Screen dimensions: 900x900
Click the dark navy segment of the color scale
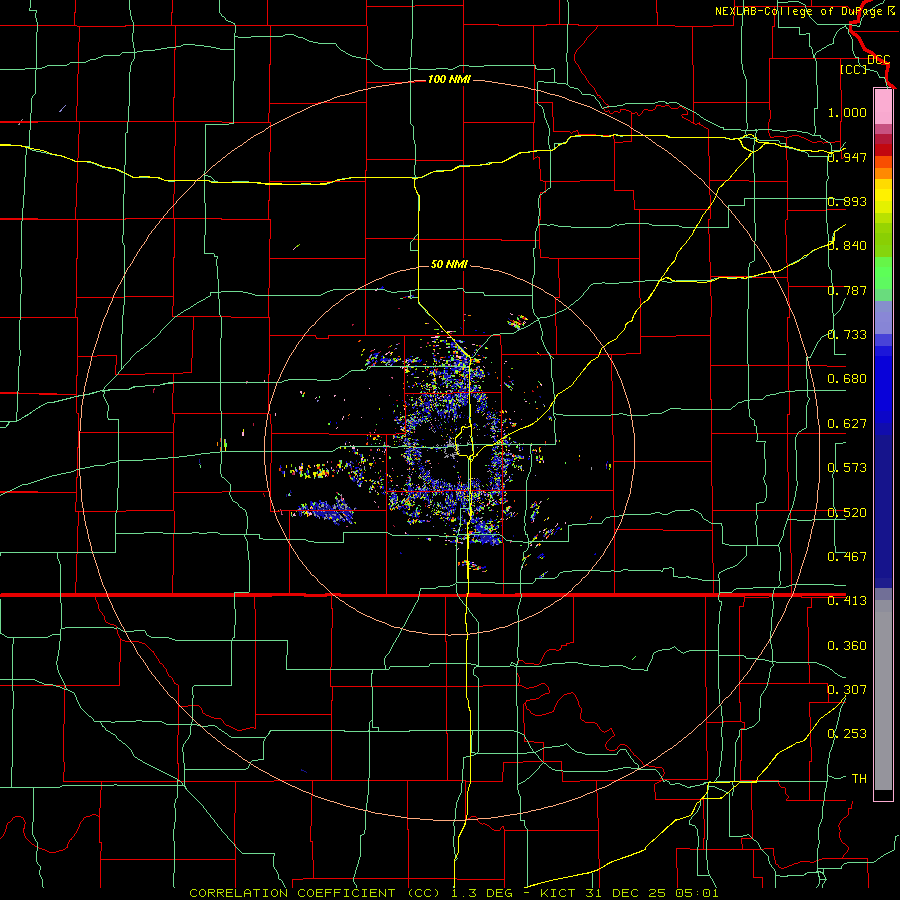pyautogui.click(x=883, y=511)
